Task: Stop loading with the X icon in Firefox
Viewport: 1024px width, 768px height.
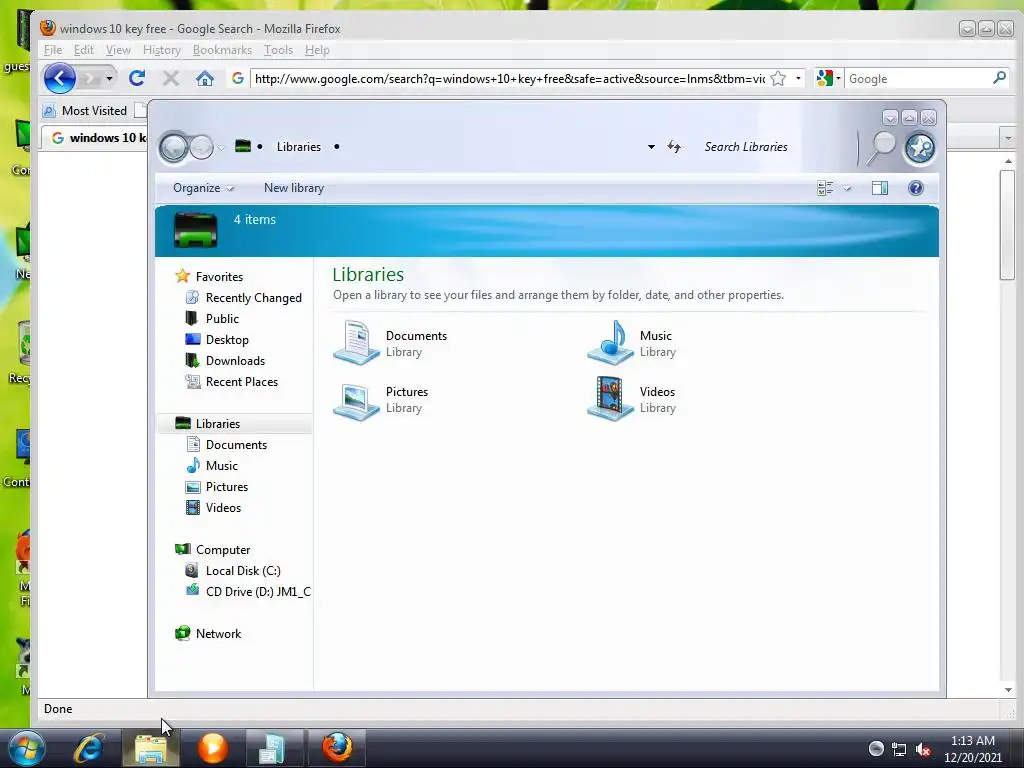Action: [171, 79]
